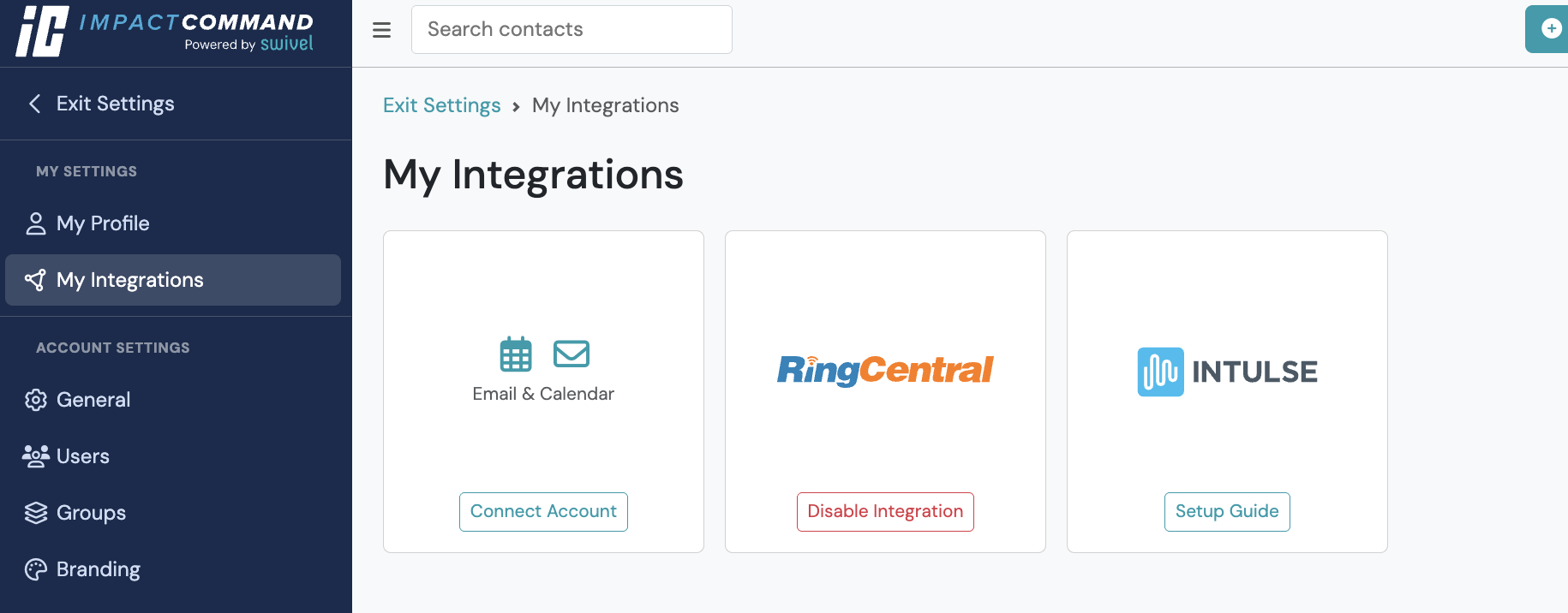
Task: Click the back chevron beside Exit Settings
Action: pyautogui.click(x=34, y=104)
